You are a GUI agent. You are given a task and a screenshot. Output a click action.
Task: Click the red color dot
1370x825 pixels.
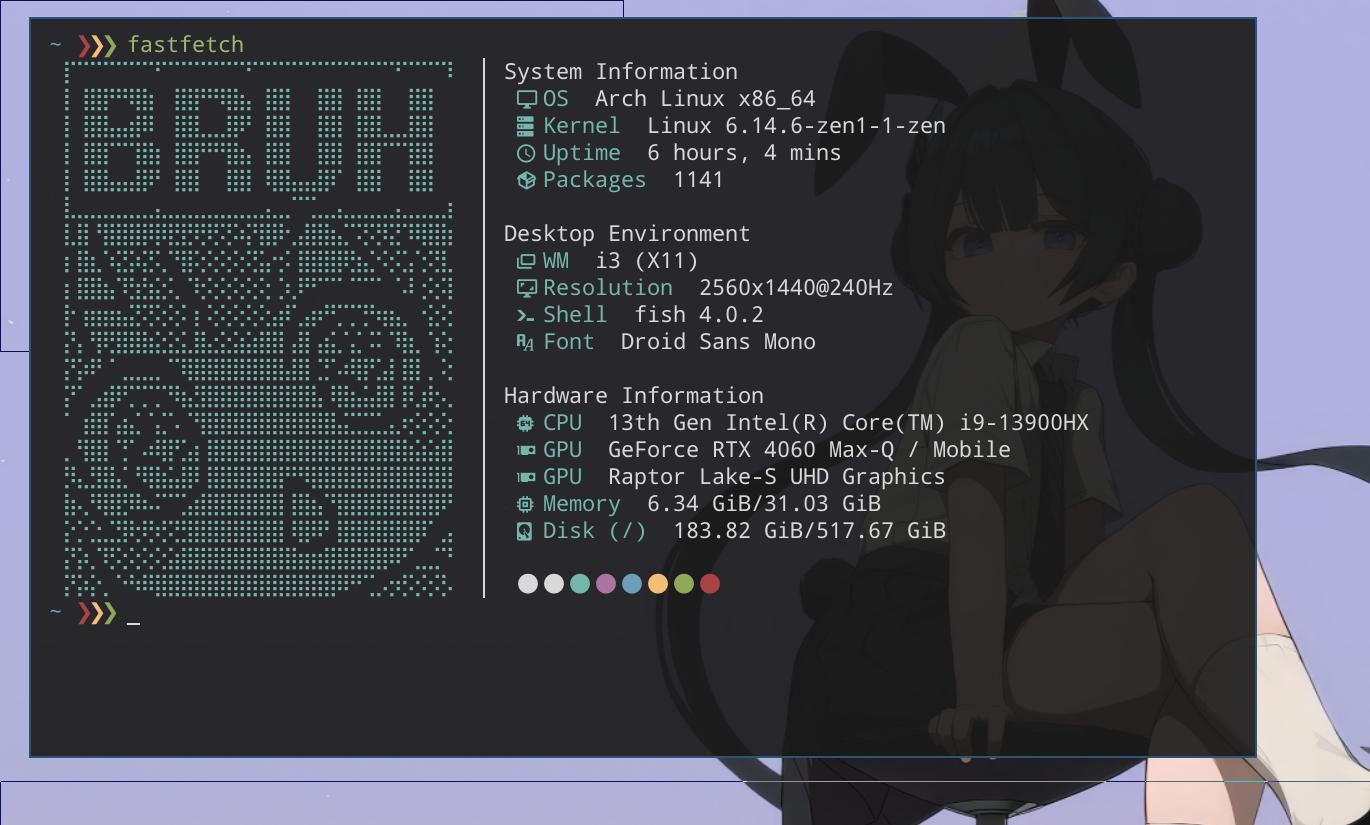[x=710, y=584]
